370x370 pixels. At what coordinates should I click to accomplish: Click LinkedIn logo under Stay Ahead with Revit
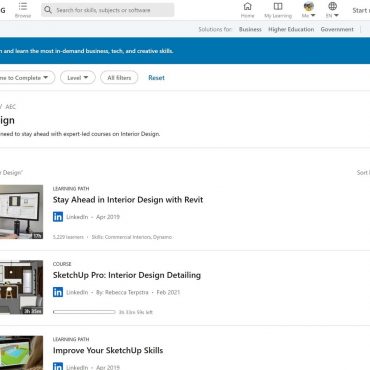(58, 217)
